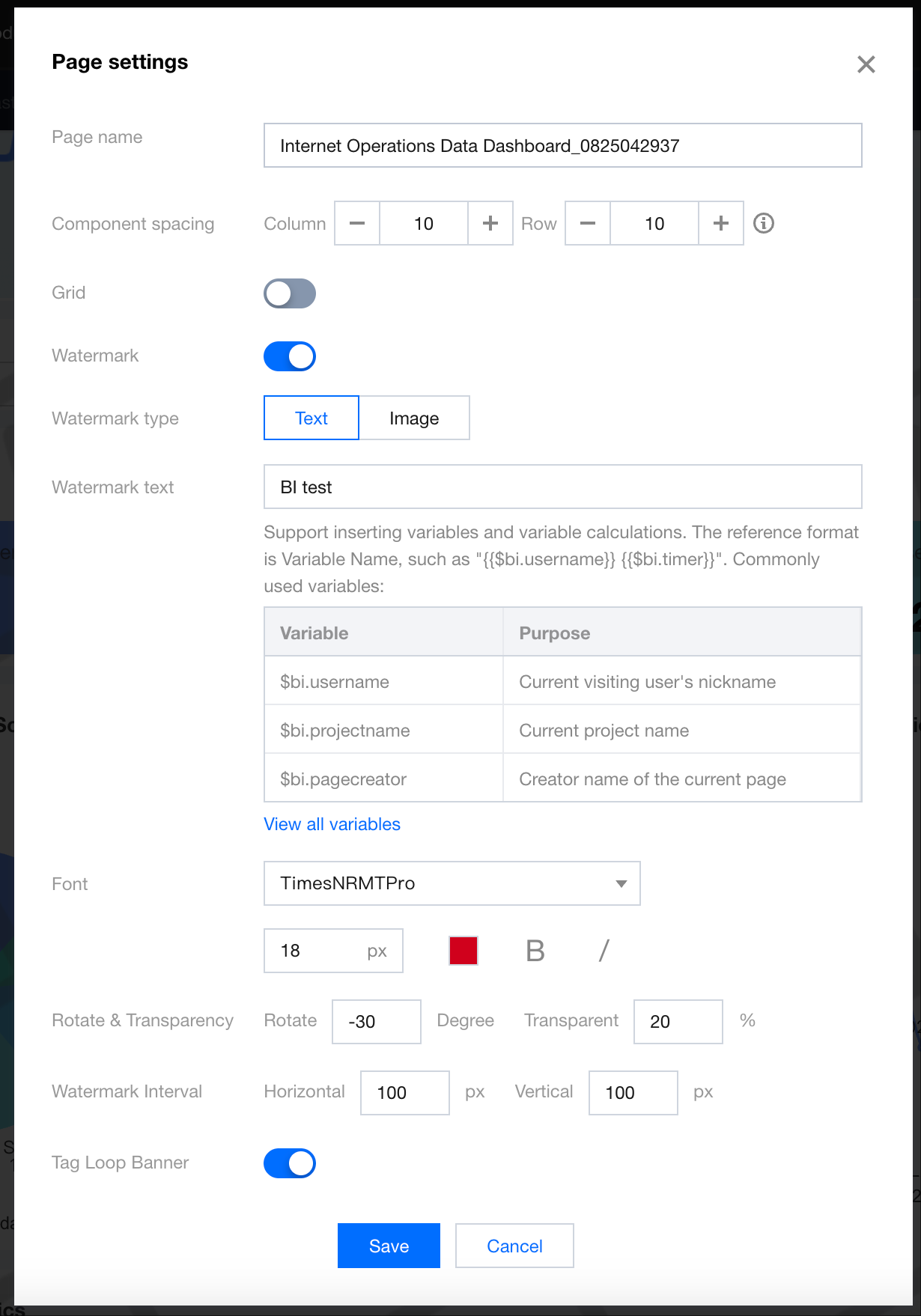Save the page settings
This screenshot has height=1316, width=921.
pyautogui.click(x=389, y=1246)
